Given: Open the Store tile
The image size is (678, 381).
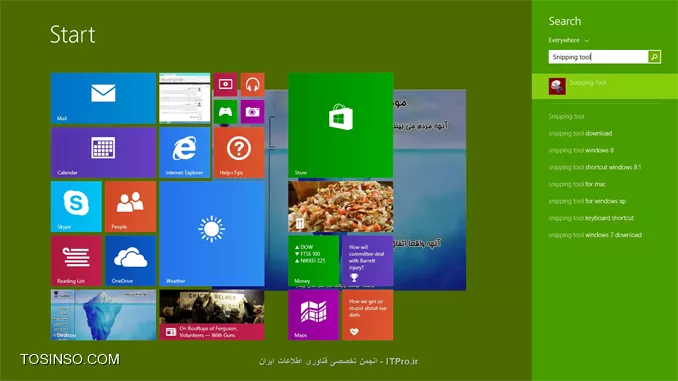Looking at the screenshot, I should [x=341, y=125].
